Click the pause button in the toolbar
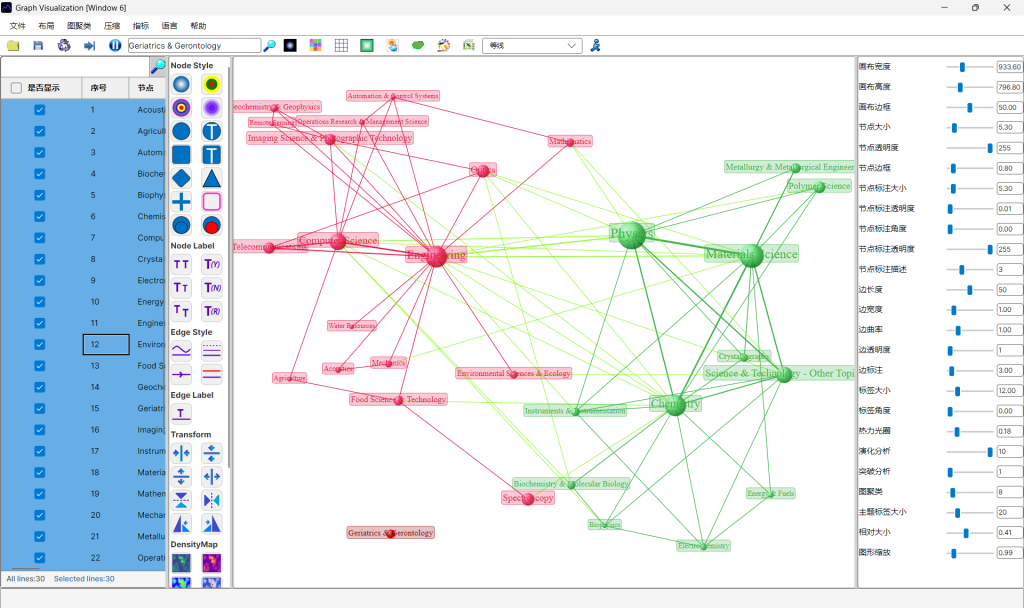 [115, 46]
